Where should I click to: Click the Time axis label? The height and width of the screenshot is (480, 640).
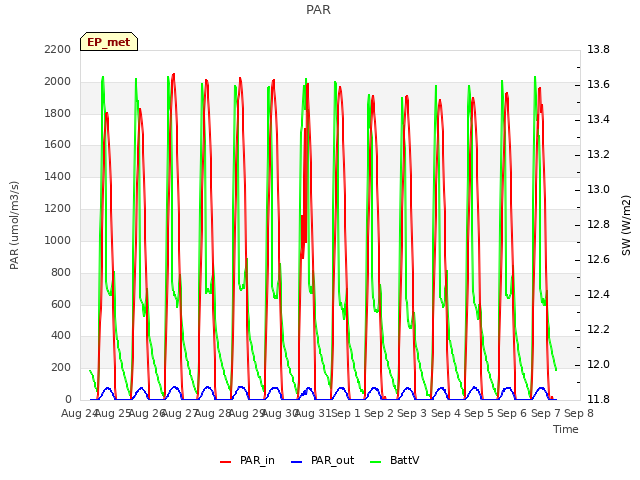(566, 429)
